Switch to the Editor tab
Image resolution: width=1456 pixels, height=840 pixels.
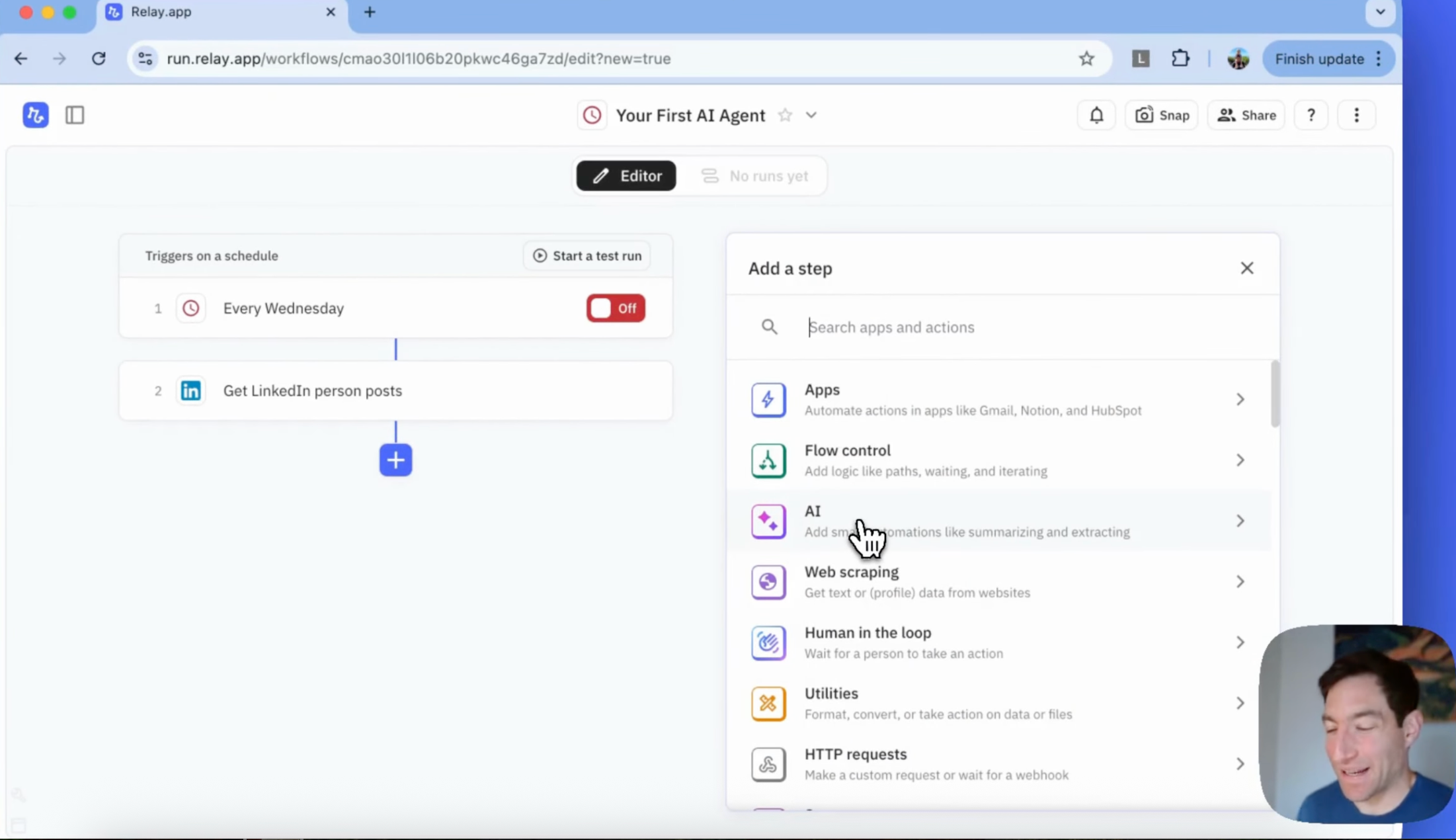pos(626,176)
